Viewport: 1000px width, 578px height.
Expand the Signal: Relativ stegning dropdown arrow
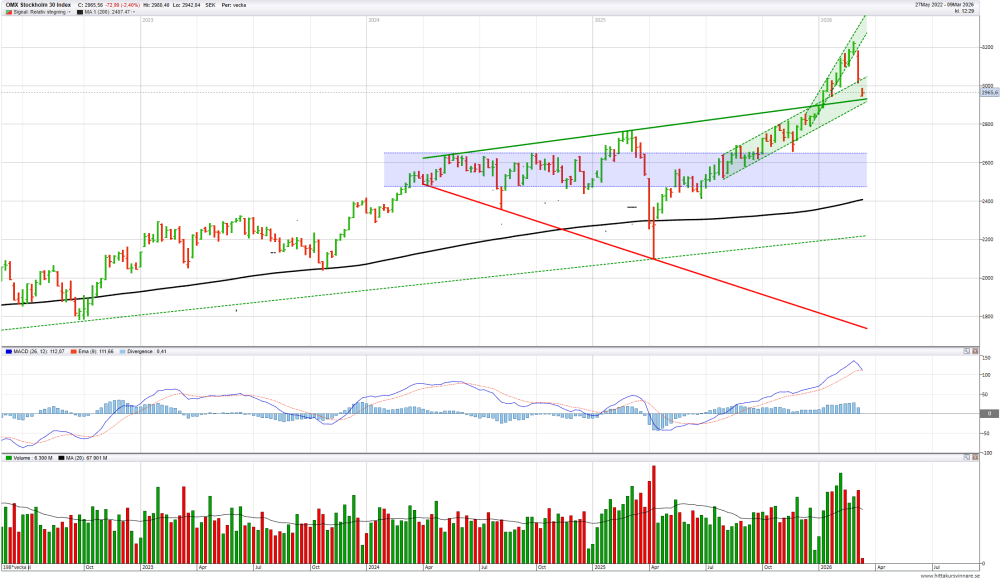(69, 12)
